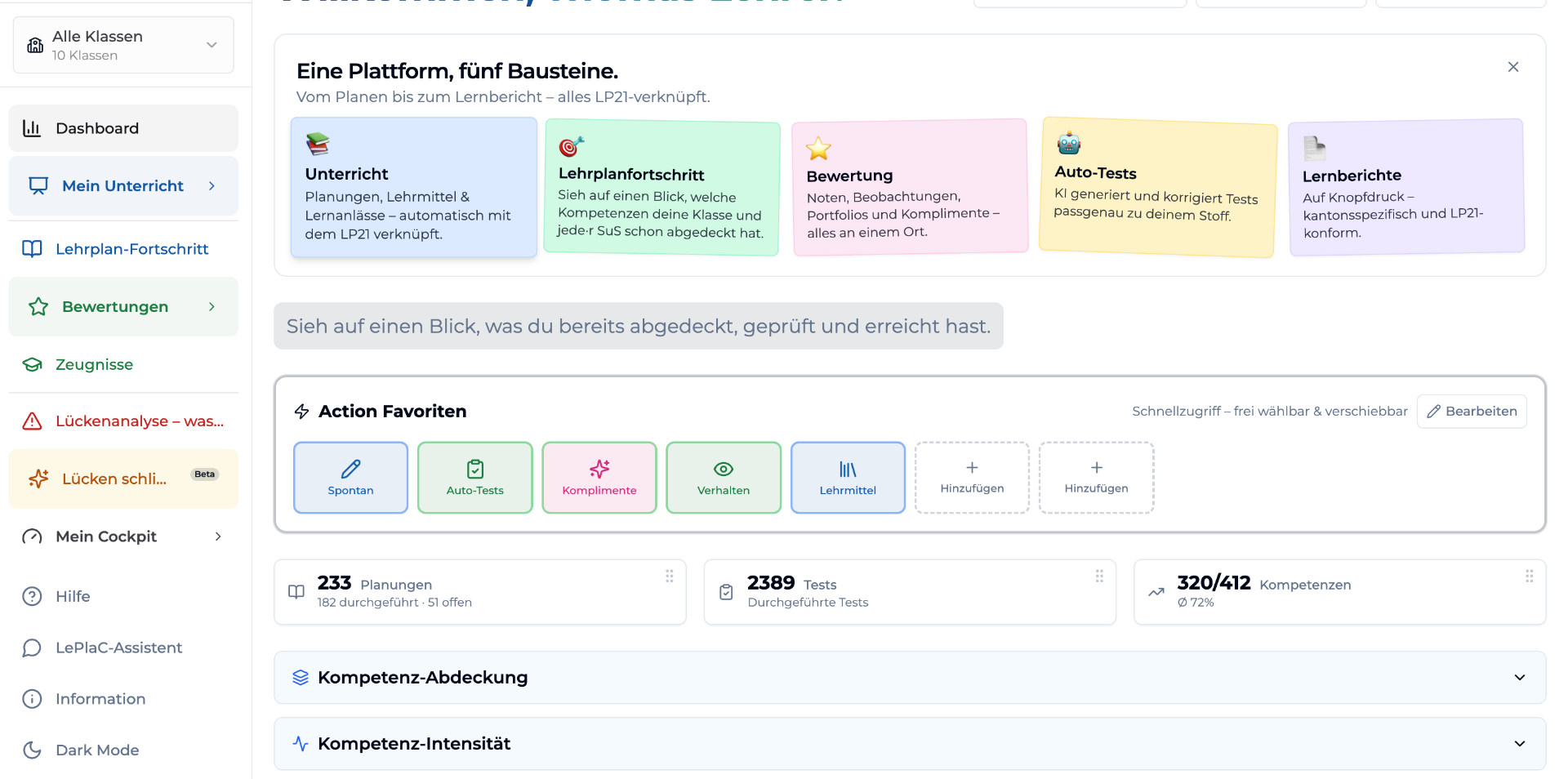Expand the Mein Cockpit chevron

pyautogui.click(x=218, y=536)
